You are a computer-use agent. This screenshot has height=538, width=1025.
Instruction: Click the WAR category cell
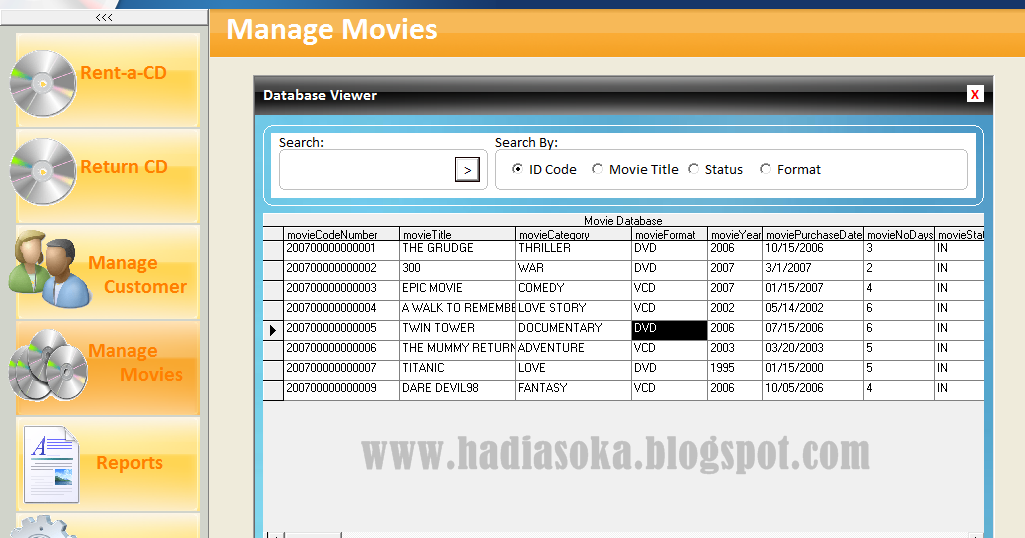tap(573, 270)
